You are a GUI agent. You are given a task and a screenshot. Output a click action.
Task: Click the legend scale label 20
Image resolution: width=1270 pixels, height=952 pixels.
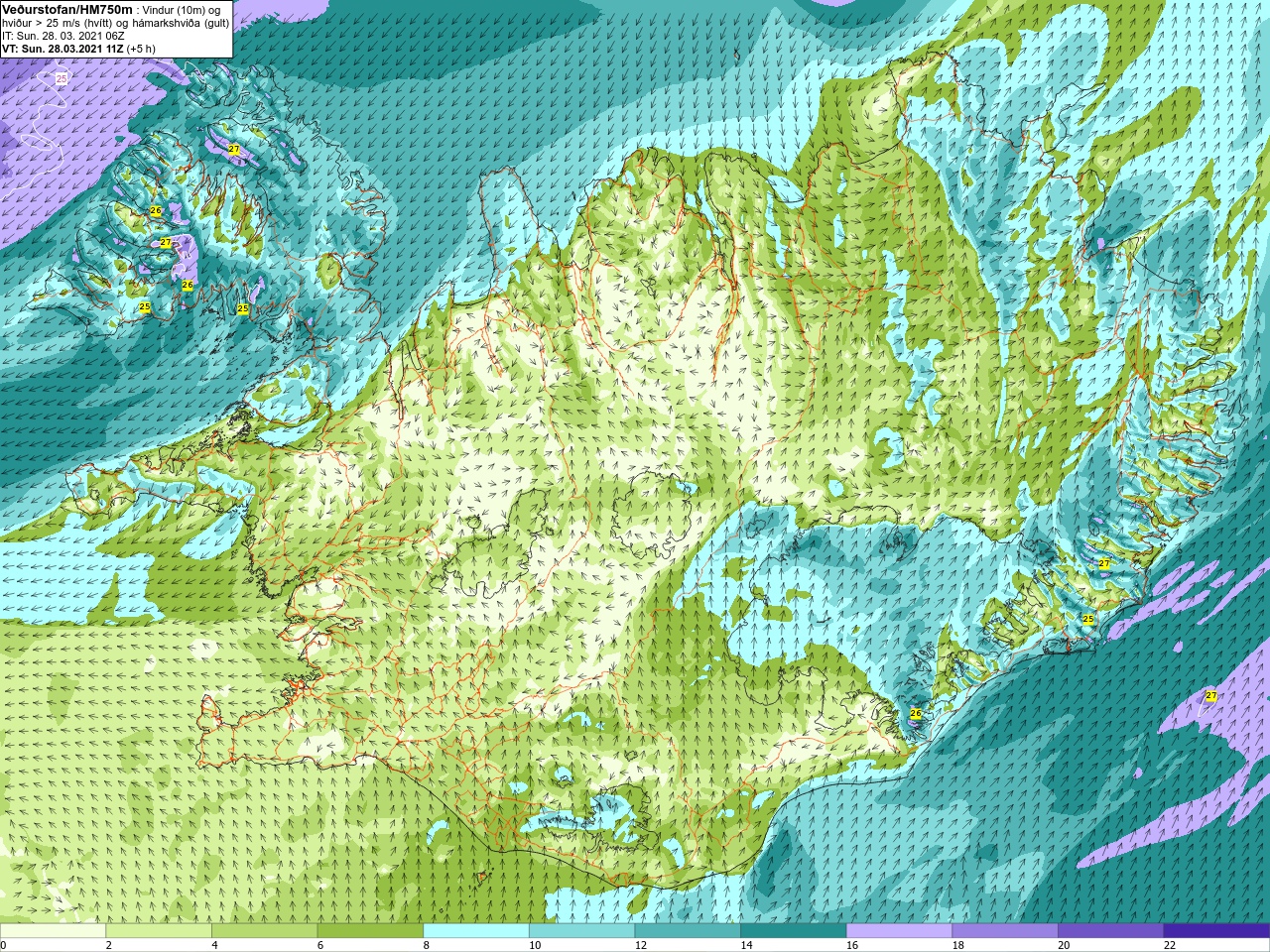[x=1064, y=945]
